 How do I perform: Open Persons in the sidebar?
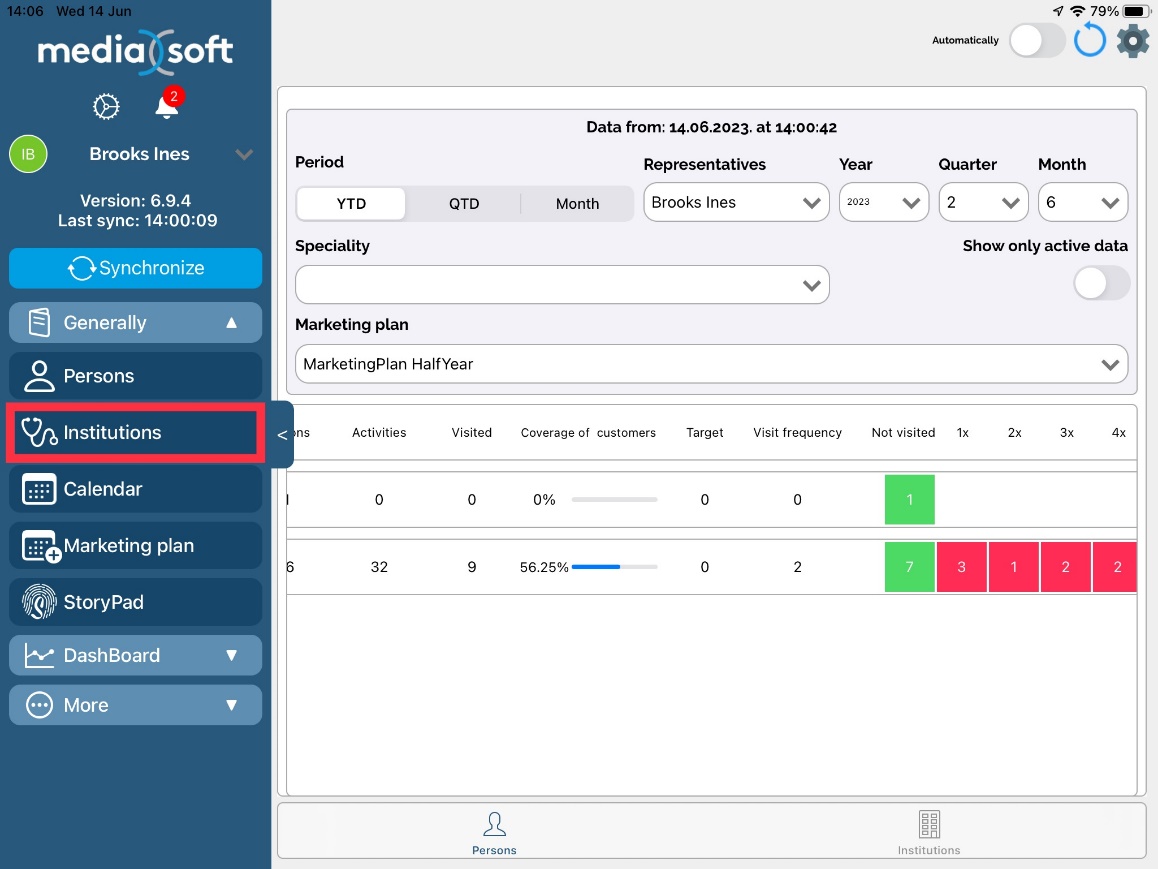(136, 376)
